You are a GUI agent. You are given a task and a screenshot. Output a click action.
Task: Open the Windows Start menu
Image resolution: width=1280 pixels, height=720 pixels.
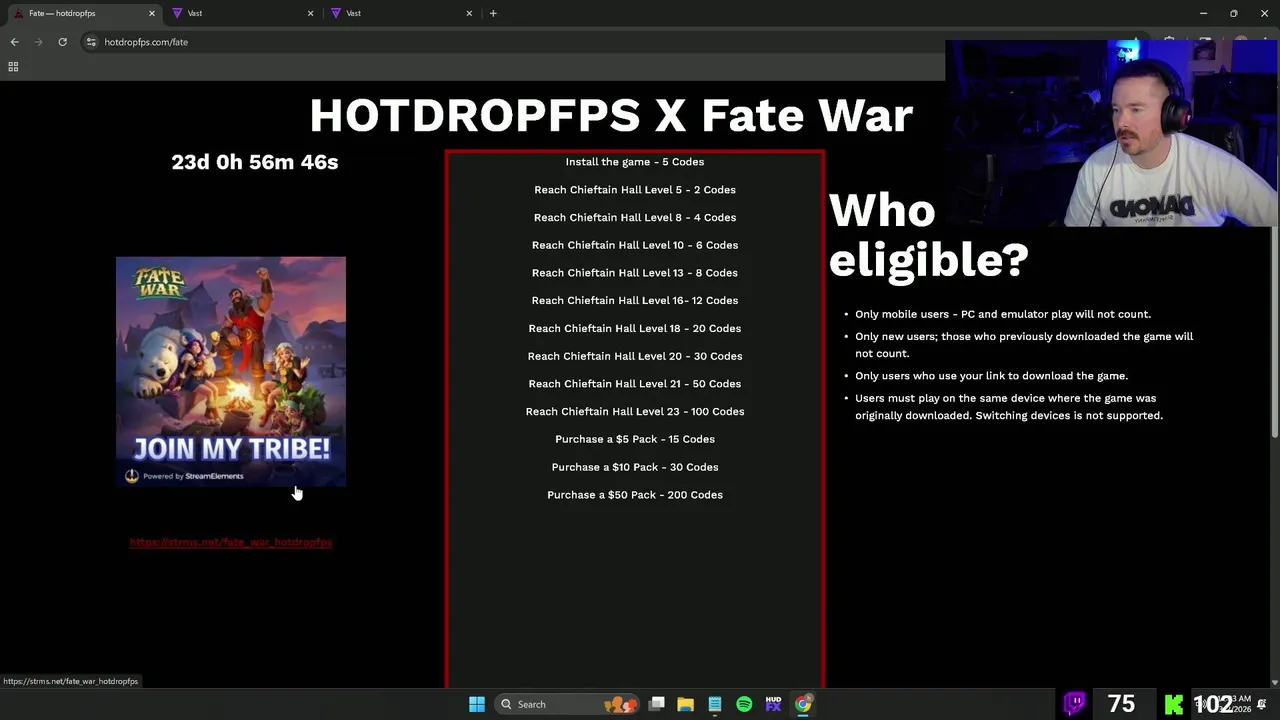point(477,704)
